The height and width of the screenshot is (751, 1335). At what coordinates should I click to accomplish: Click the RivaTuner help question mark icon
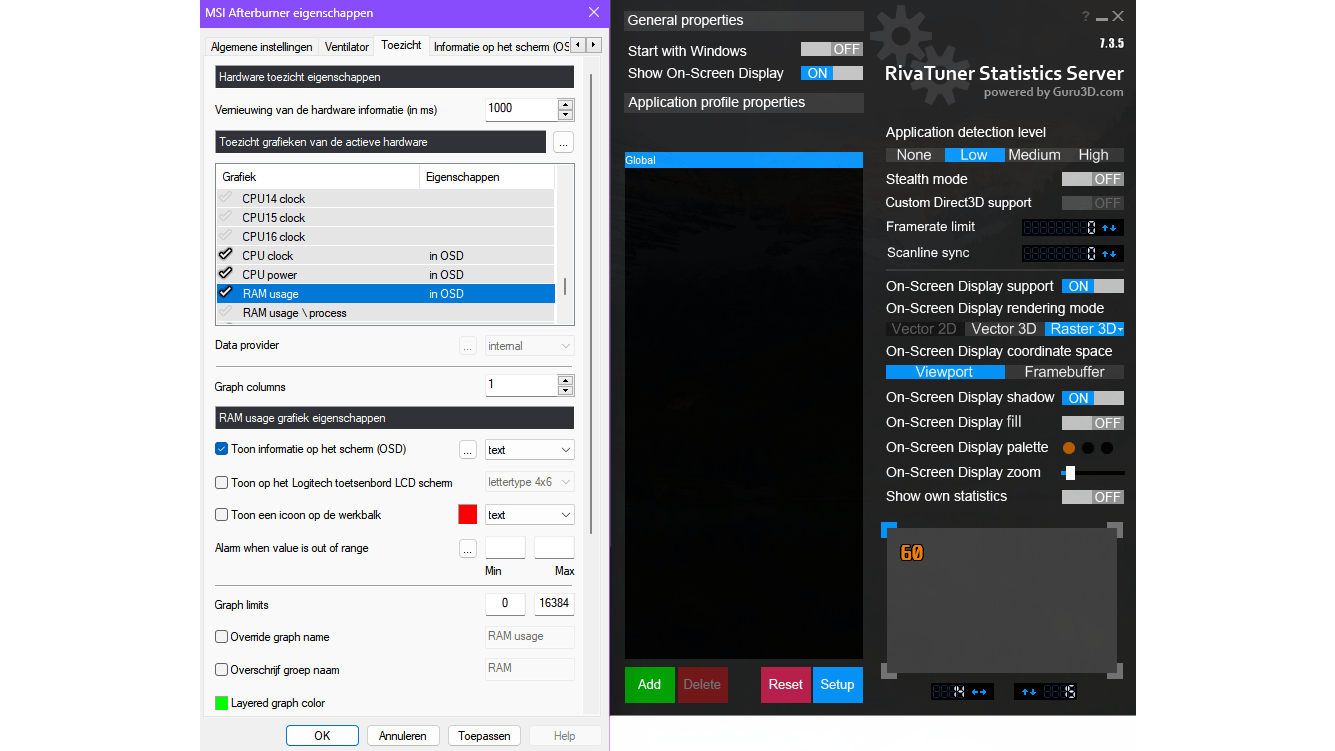pos(1086,17)
